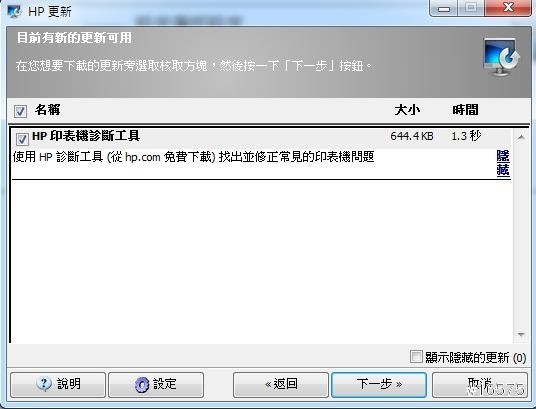The height and width of the screenshot is (409, 536).
Task: Enable 顯示隱藏的更新 checkbox
Action: click(x=416, y=357)
